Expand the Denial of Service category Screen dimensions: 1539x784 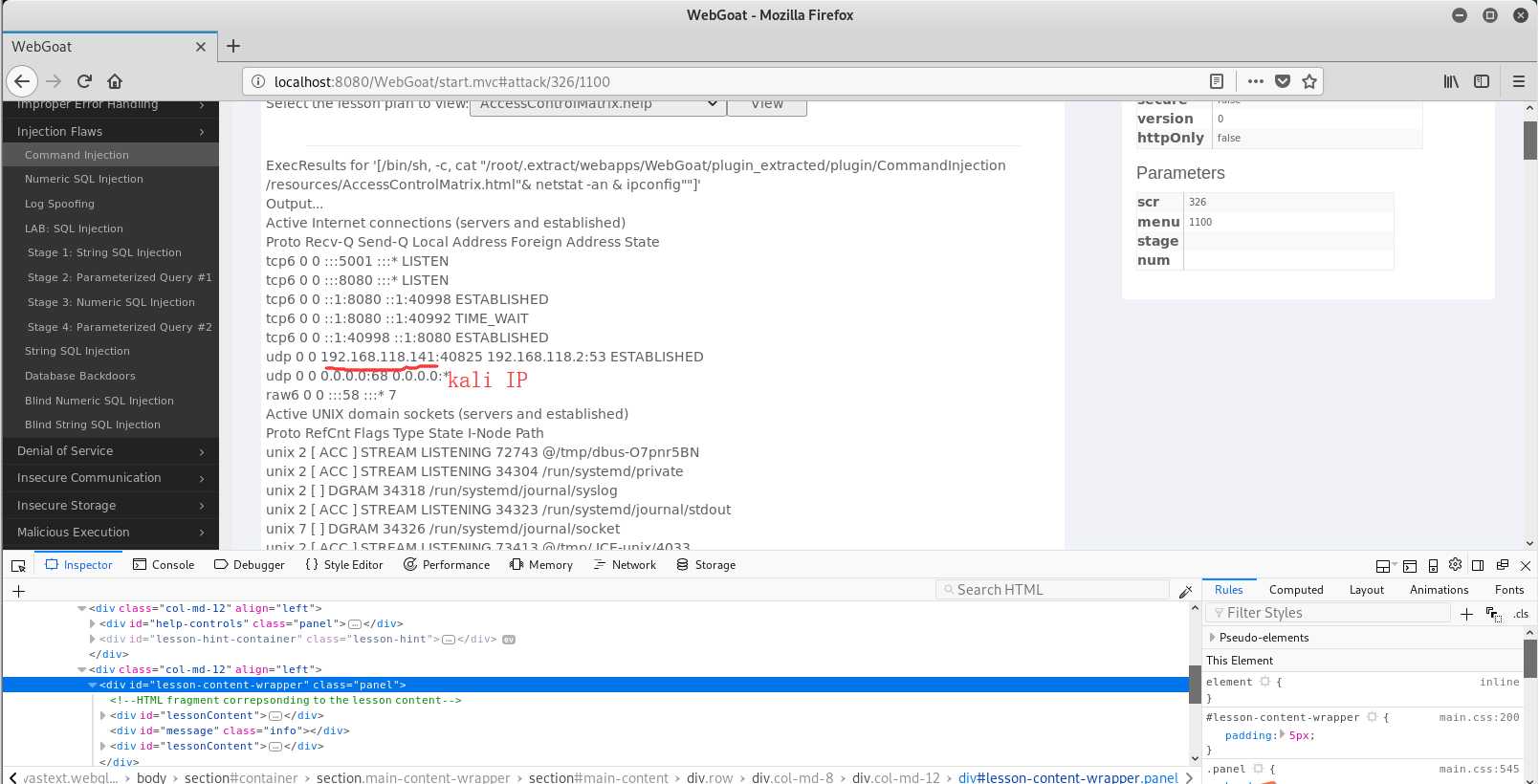pyautogui.click(x=110, y=450)
